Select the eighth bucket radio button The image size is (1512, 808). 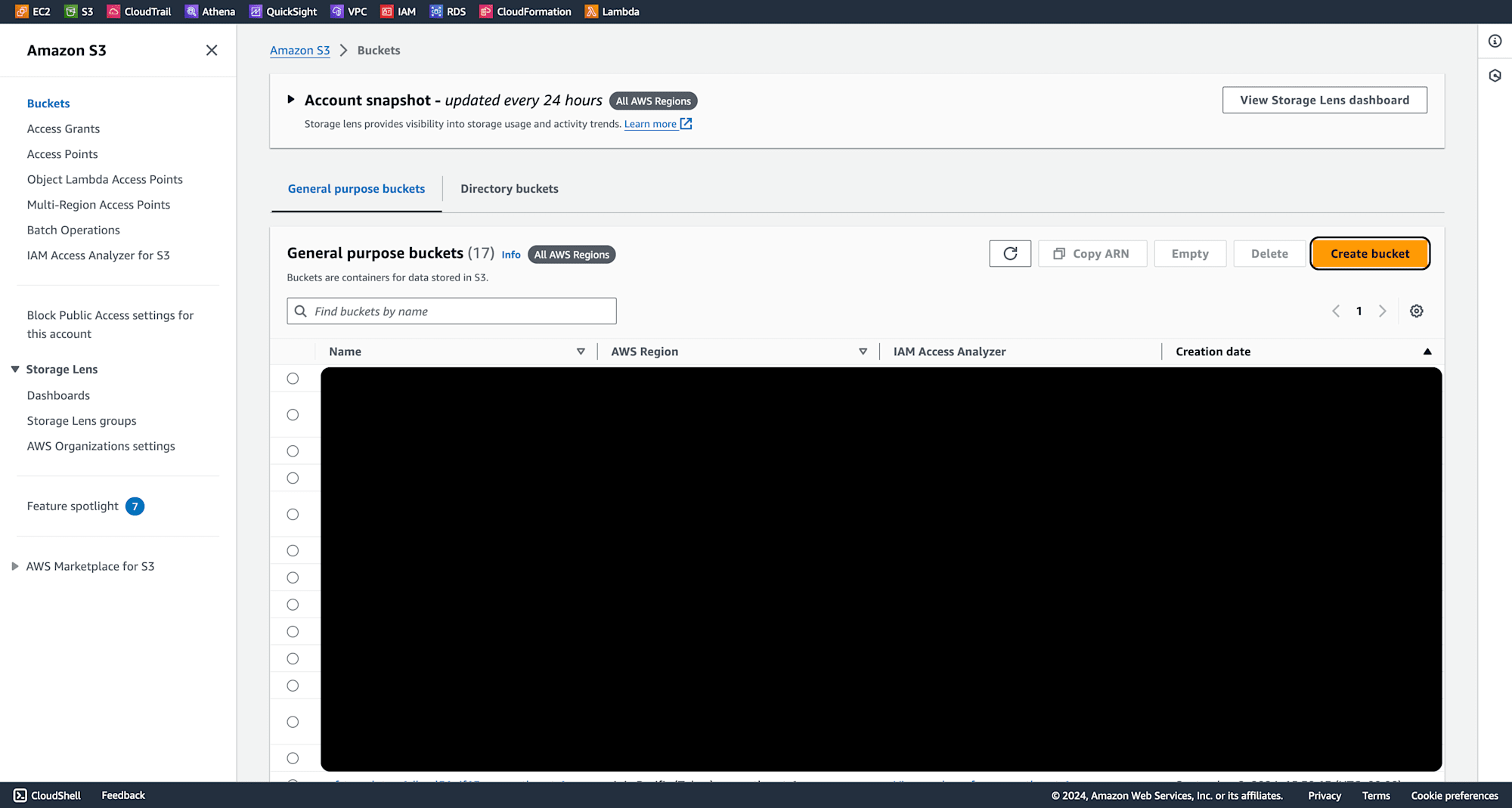(293, 605)
